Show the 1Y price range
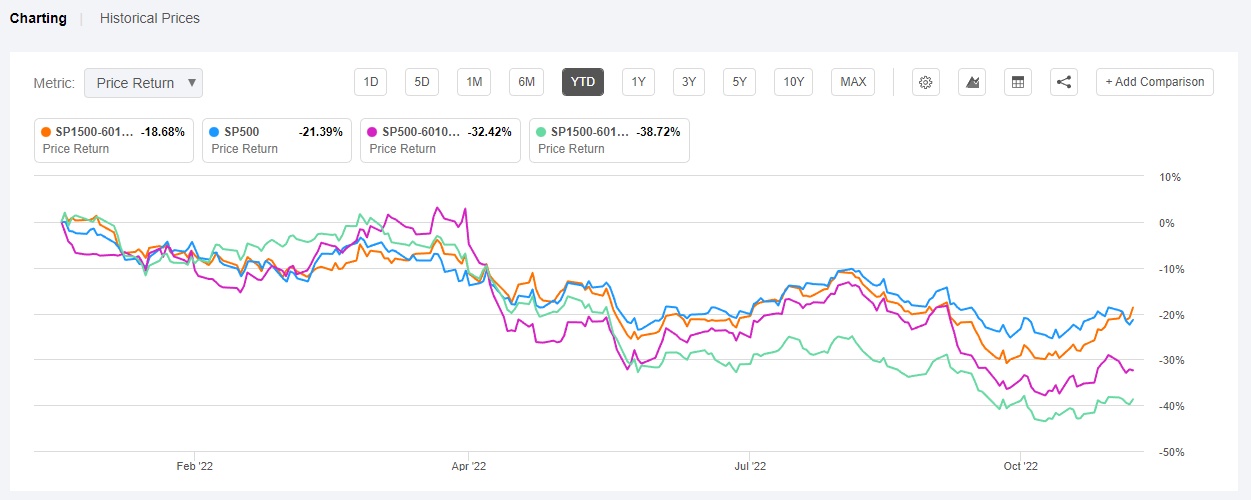 [638, 82]
